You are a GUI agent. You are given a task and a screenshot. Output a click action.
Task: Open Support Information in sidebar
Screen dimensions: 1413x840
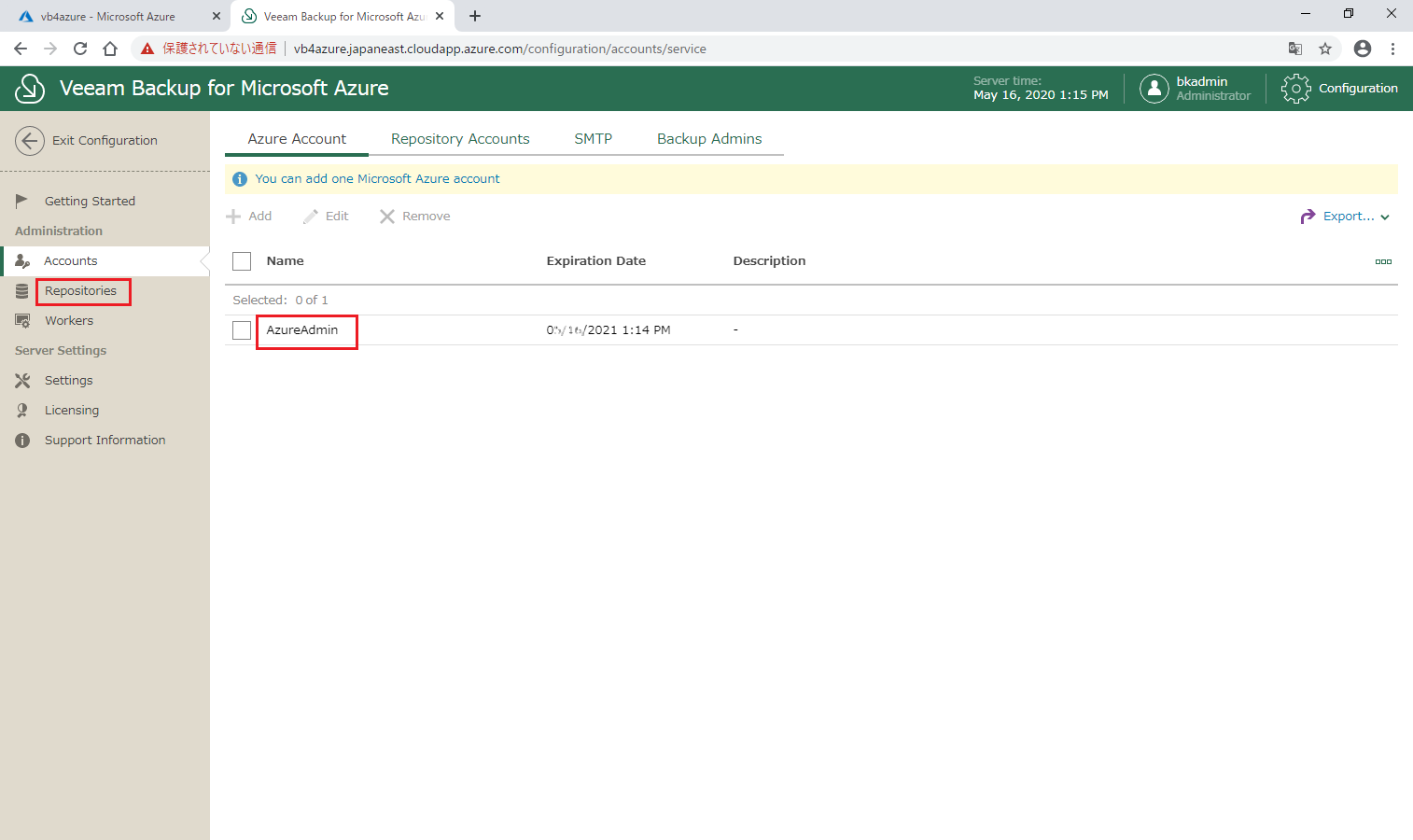point(105,441)
